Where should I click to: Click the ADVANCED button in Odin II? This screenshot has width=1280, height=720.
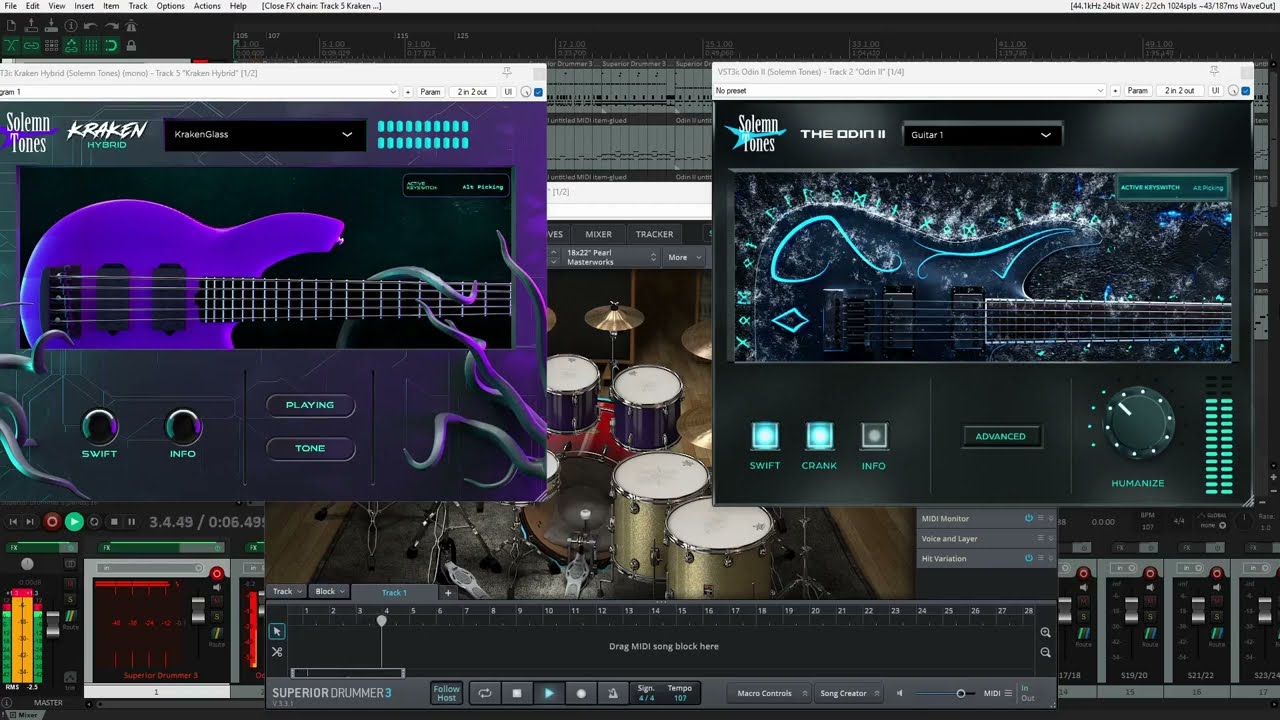click(1000, 436)
